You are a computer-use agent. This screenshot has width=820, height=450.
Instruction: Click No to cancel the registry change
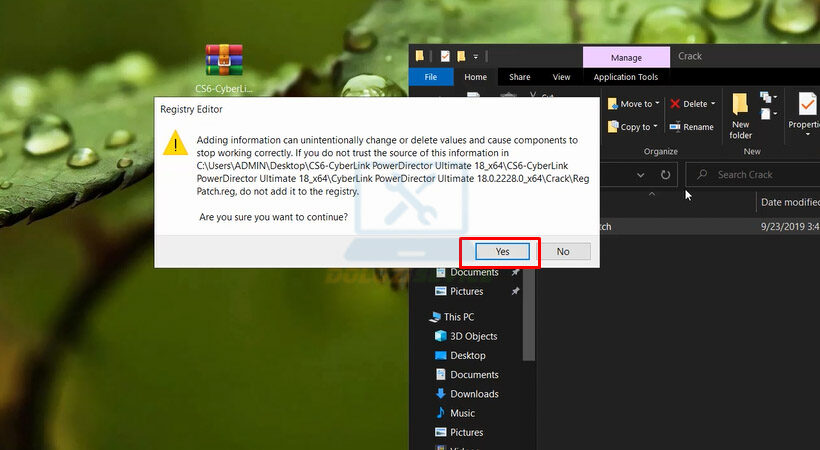[563, 251]
